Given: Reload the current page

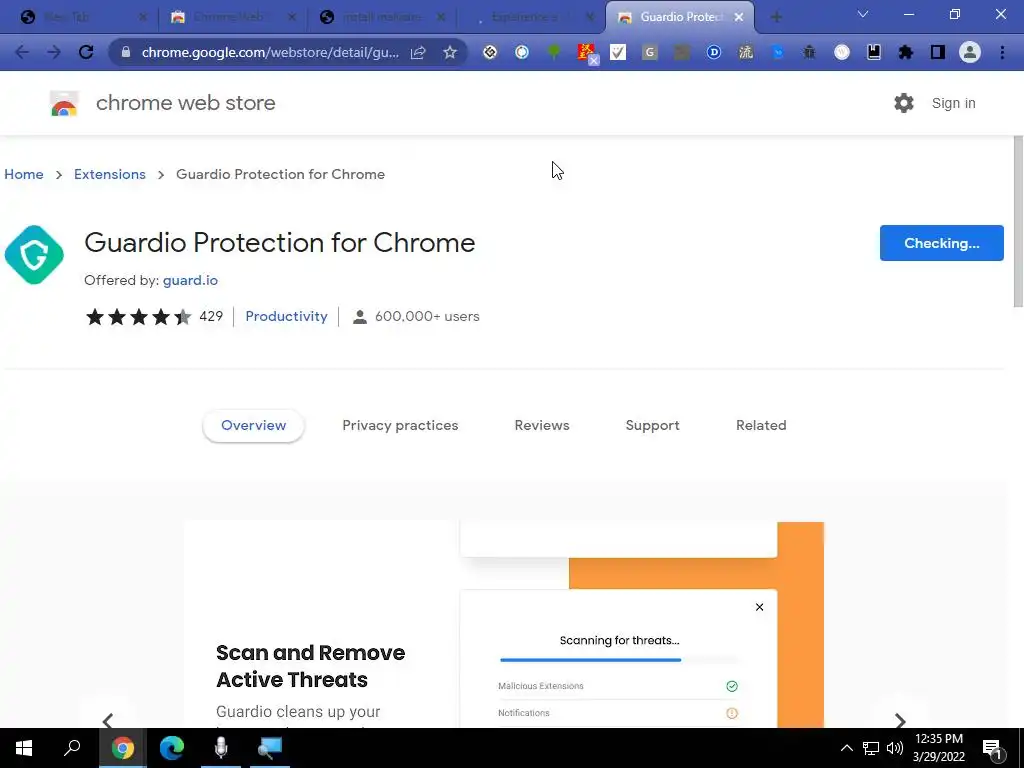Looking at the screenshot, I should coord(86,52).
